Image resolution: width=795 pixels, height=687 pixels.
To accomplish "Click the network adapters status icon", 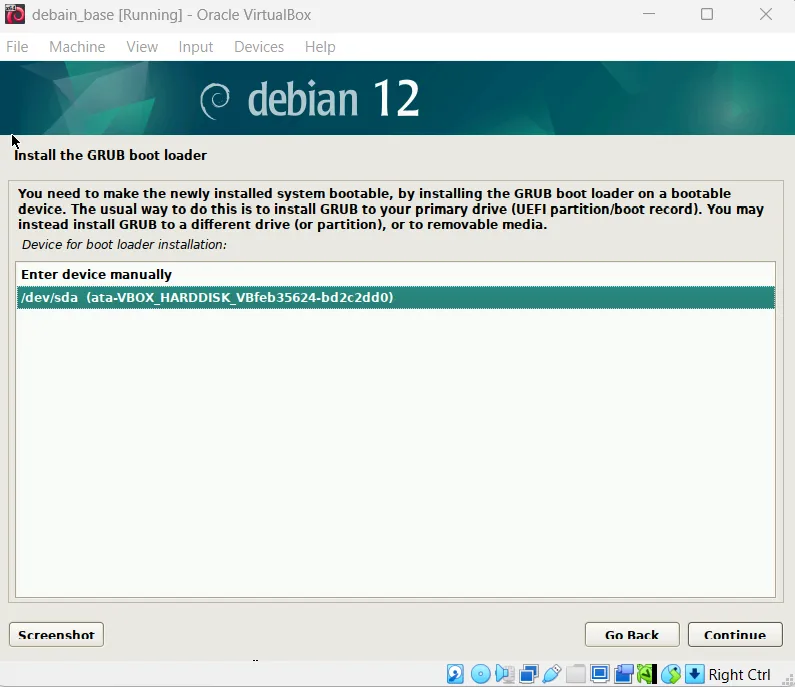I will tap(528, 674).
